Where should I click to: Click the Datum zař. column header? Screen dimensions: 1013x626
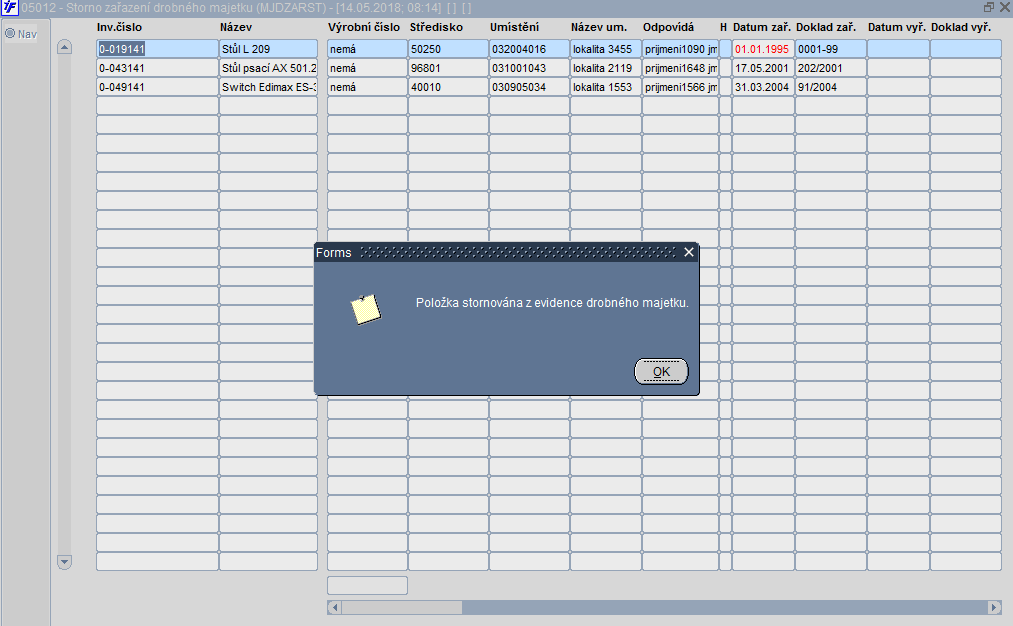click(762, 27)
